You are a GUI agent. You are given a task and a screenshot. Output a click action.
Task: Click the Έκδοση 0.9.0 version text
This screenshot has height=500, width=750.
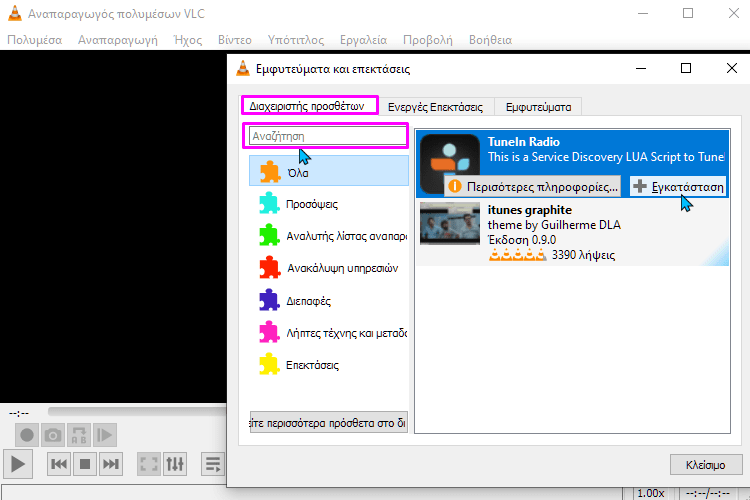(x=522, y=240)
